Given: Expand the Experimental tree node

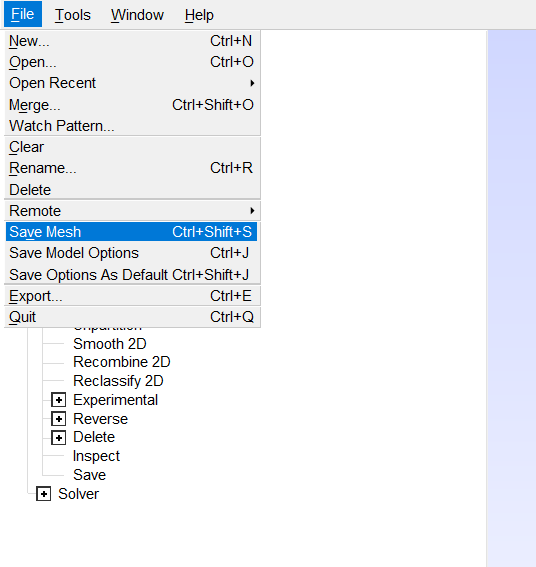Looking at the screenshot, I should tap(59, 400).
